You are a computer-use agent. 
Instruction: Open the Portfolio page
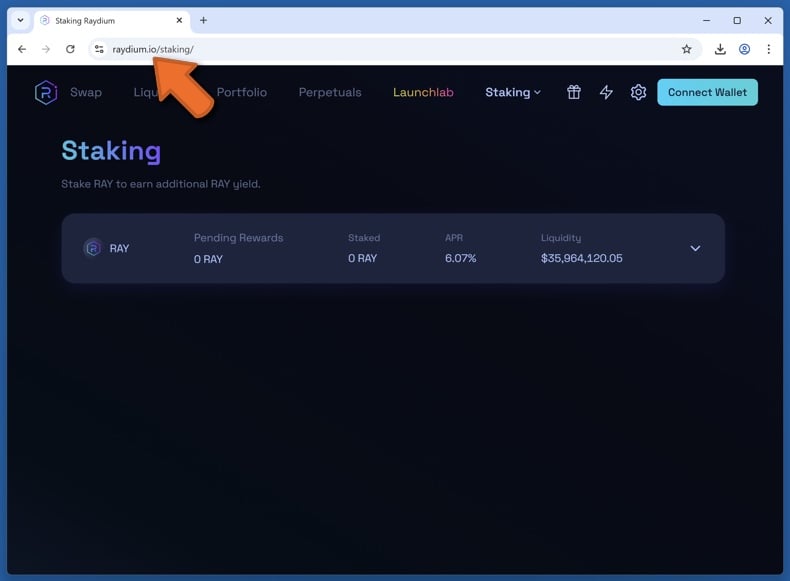click(x=242, y=92)
